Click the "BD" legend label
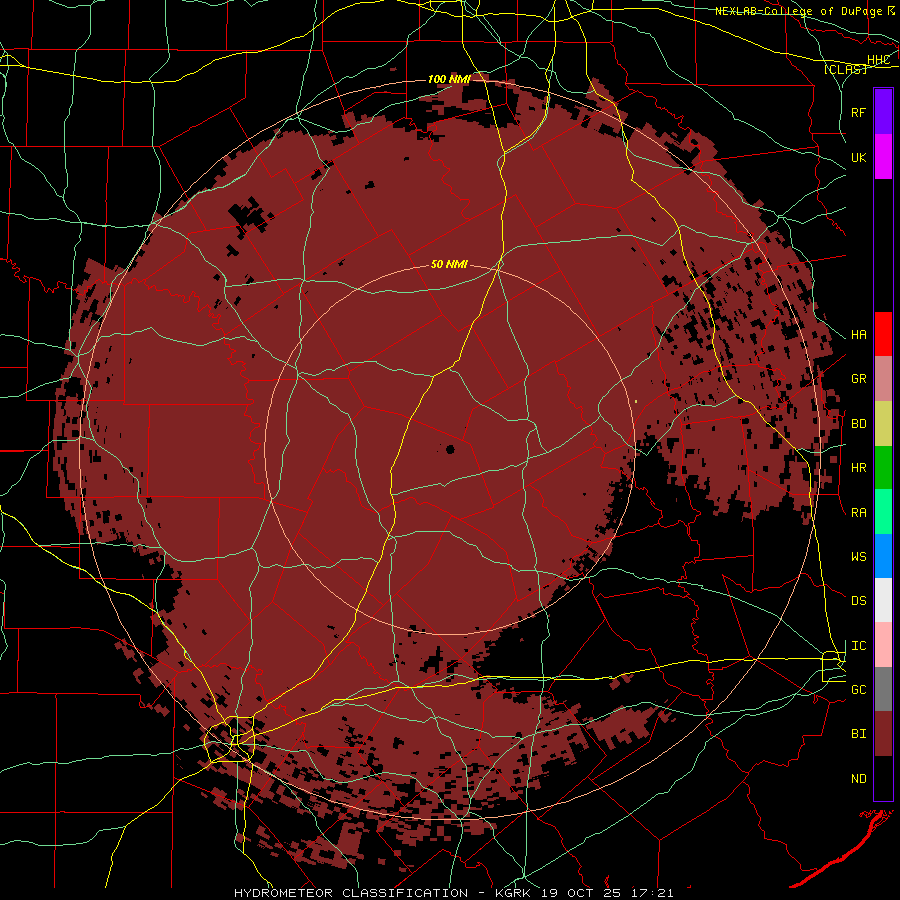 click(x=858, y=424)
